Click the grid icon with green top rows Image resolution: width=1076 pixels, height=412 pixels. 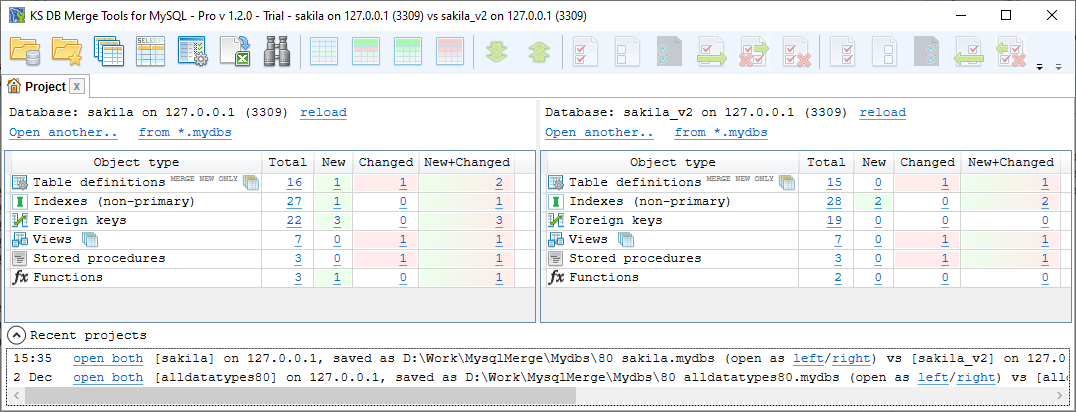click(408, 51)
